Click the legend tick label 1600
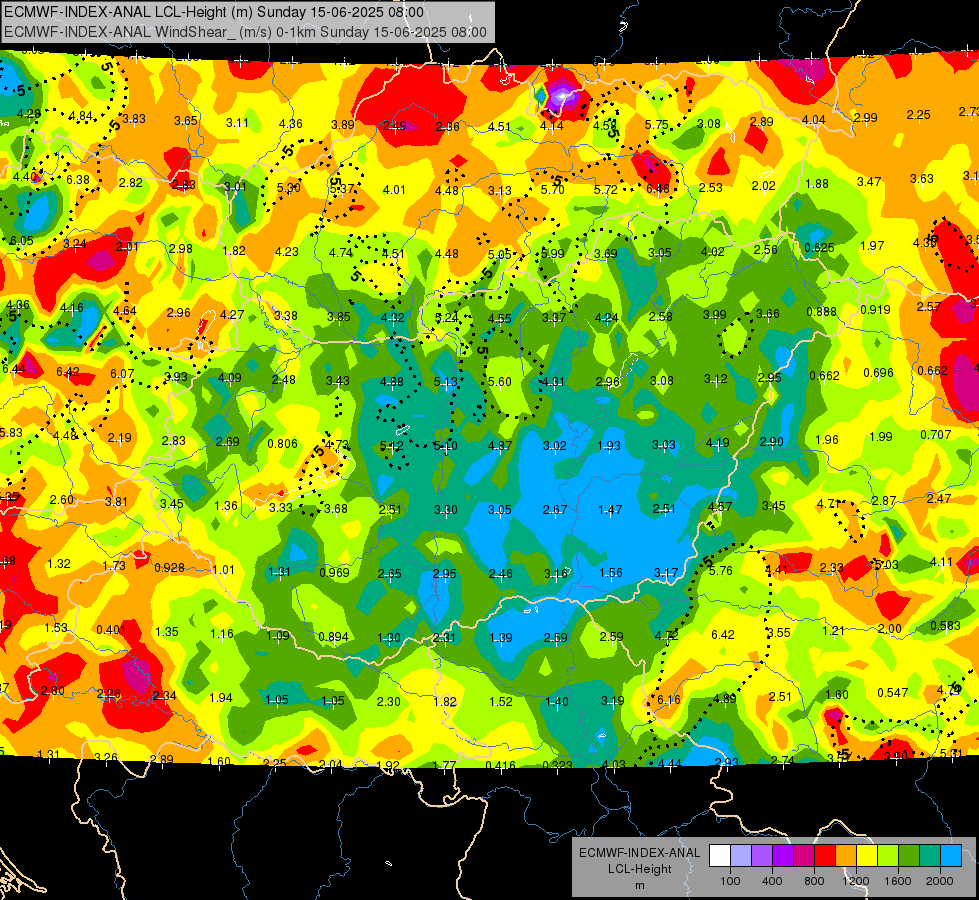 pos(898,881)
